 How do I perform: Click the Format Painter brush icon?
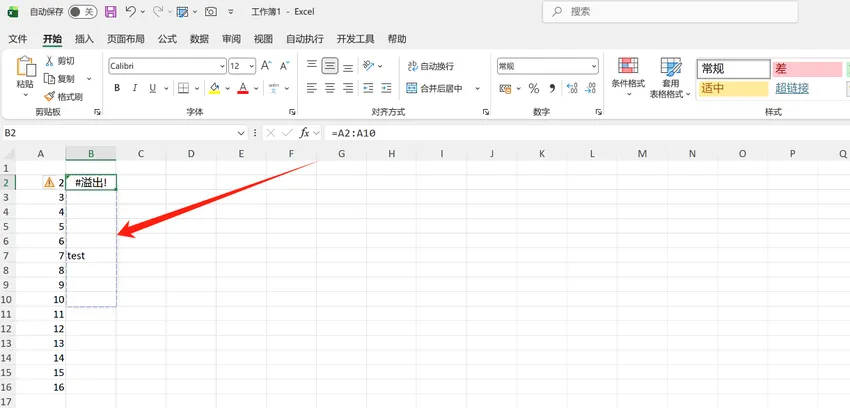pos(49,96)
